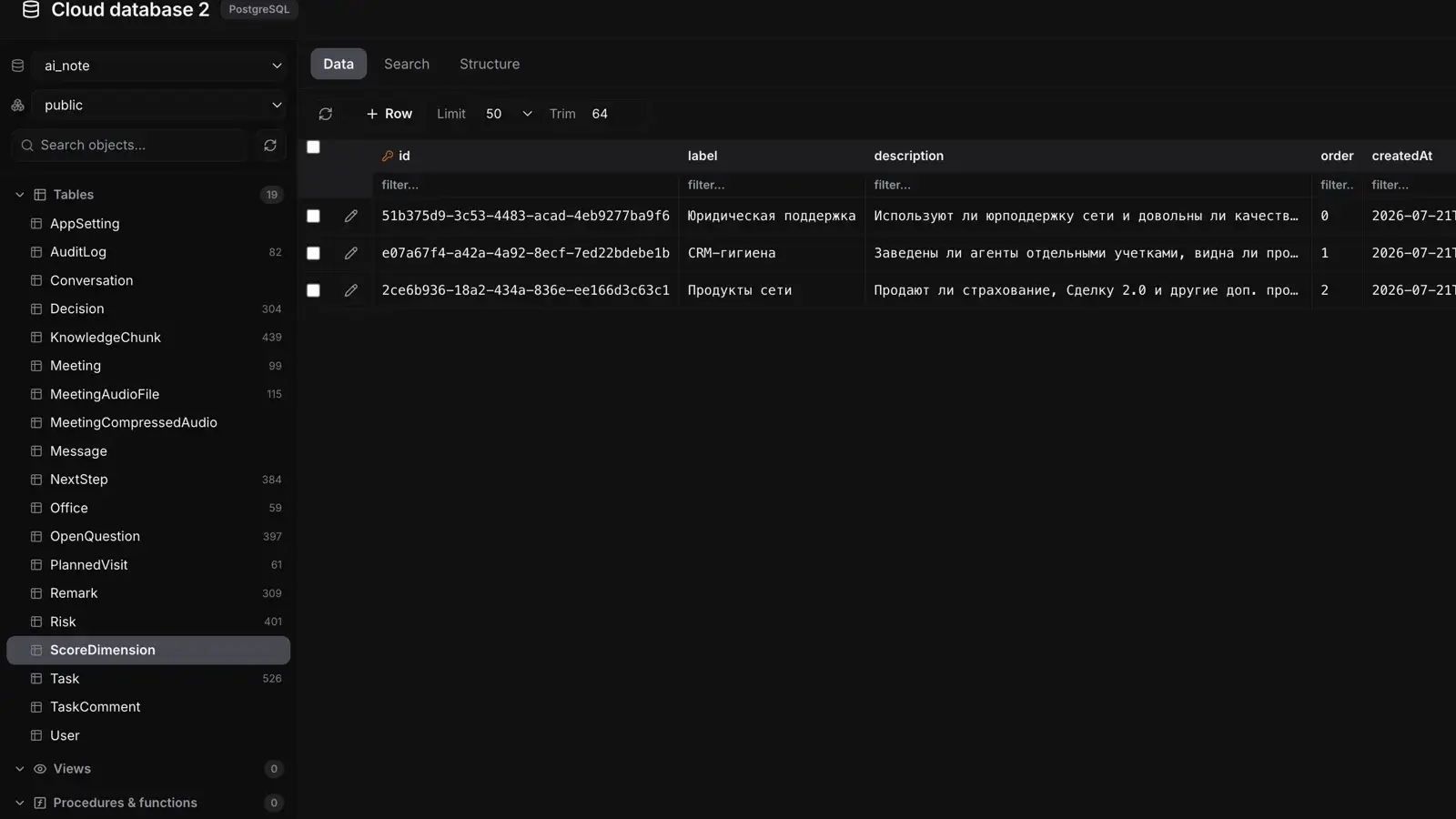Click the refresh data icon in toolbar
Viewport: 1456px width, 819px height.
325,114
